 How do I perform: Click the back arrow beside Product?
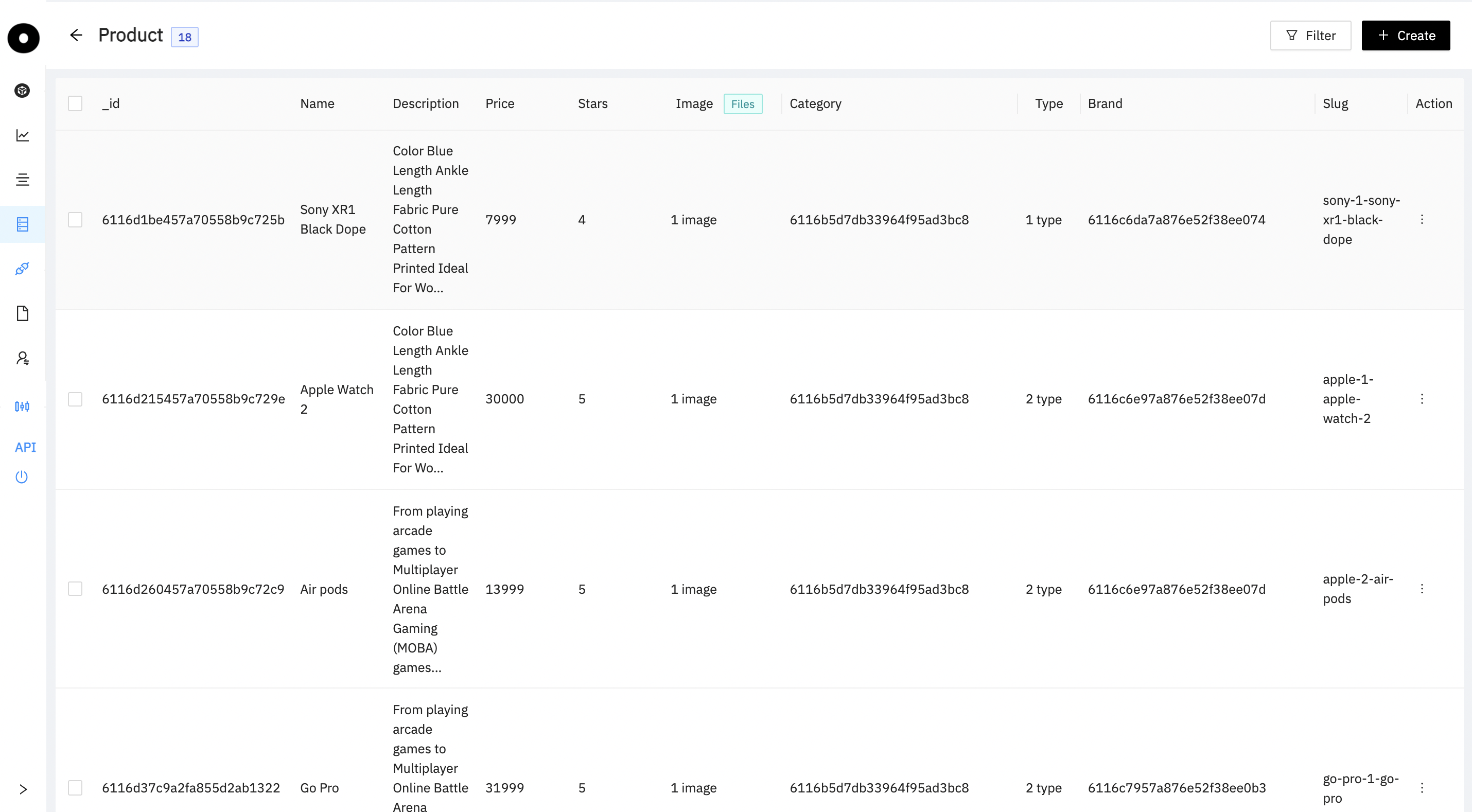tap(76, 36)
